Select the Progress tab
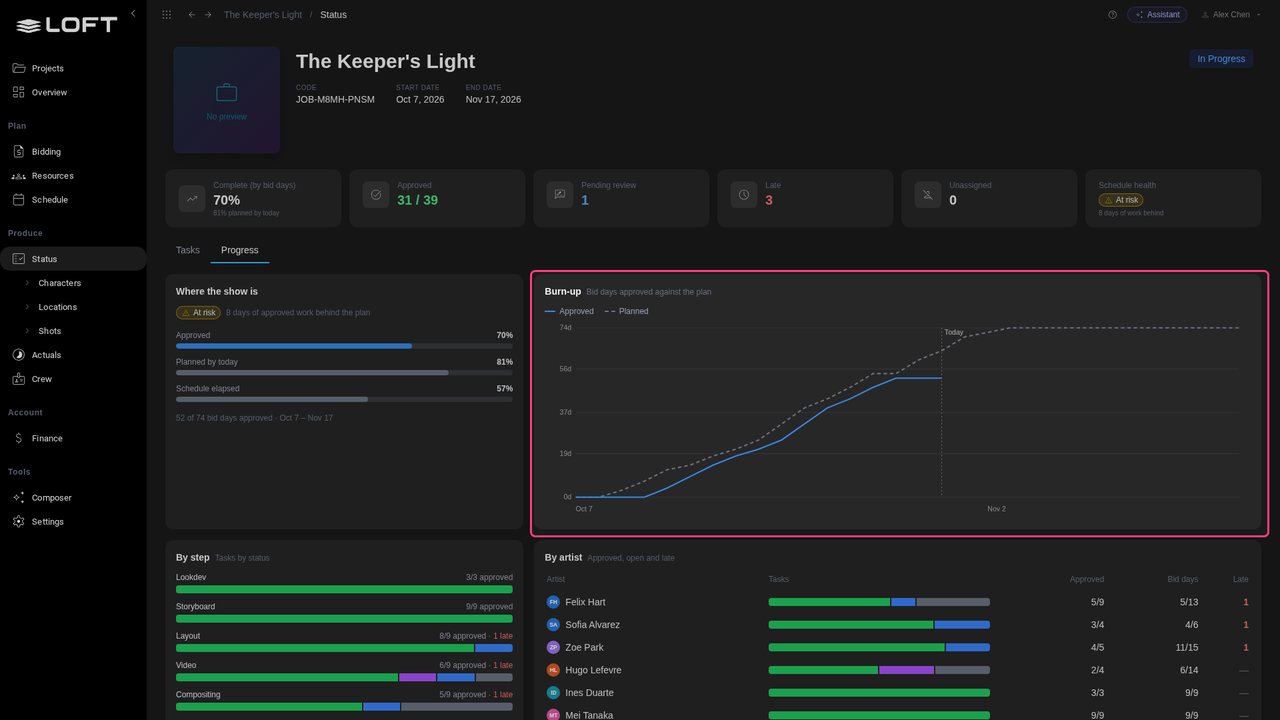 point(240,250)
